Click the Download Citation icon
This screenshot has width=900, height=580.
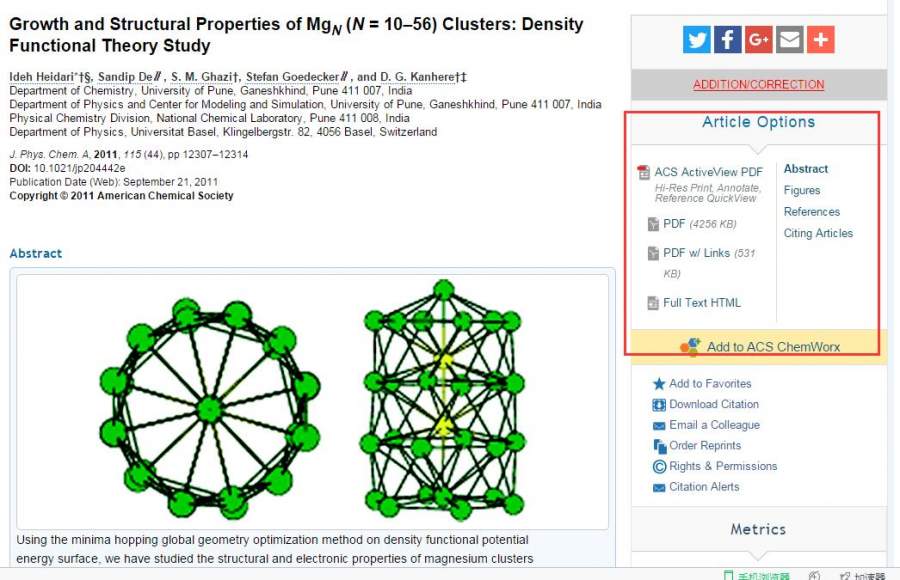[x=659, y=405]
